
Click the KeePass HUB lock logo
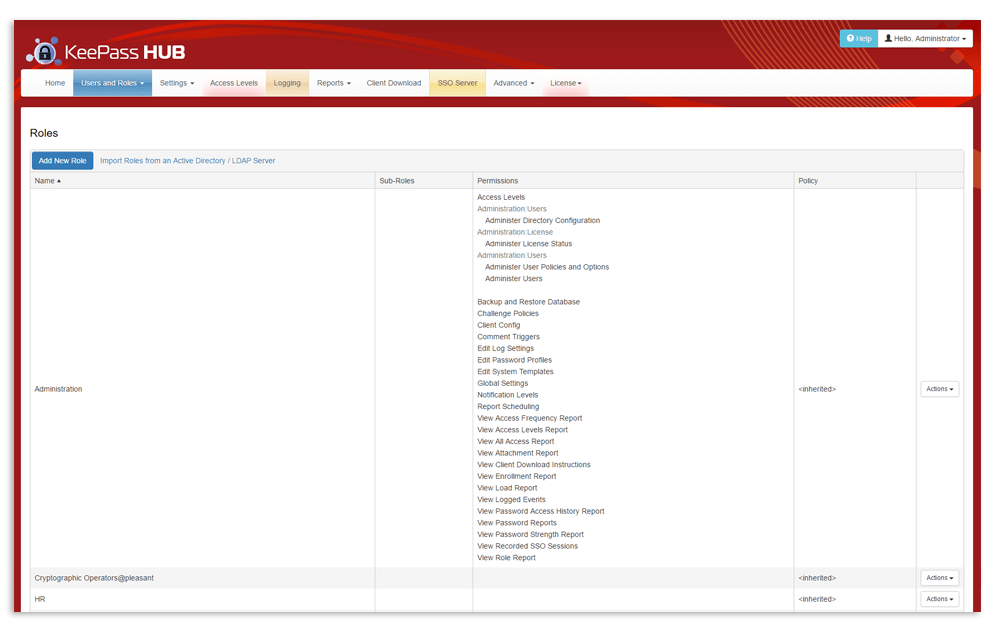pos(43,51)
